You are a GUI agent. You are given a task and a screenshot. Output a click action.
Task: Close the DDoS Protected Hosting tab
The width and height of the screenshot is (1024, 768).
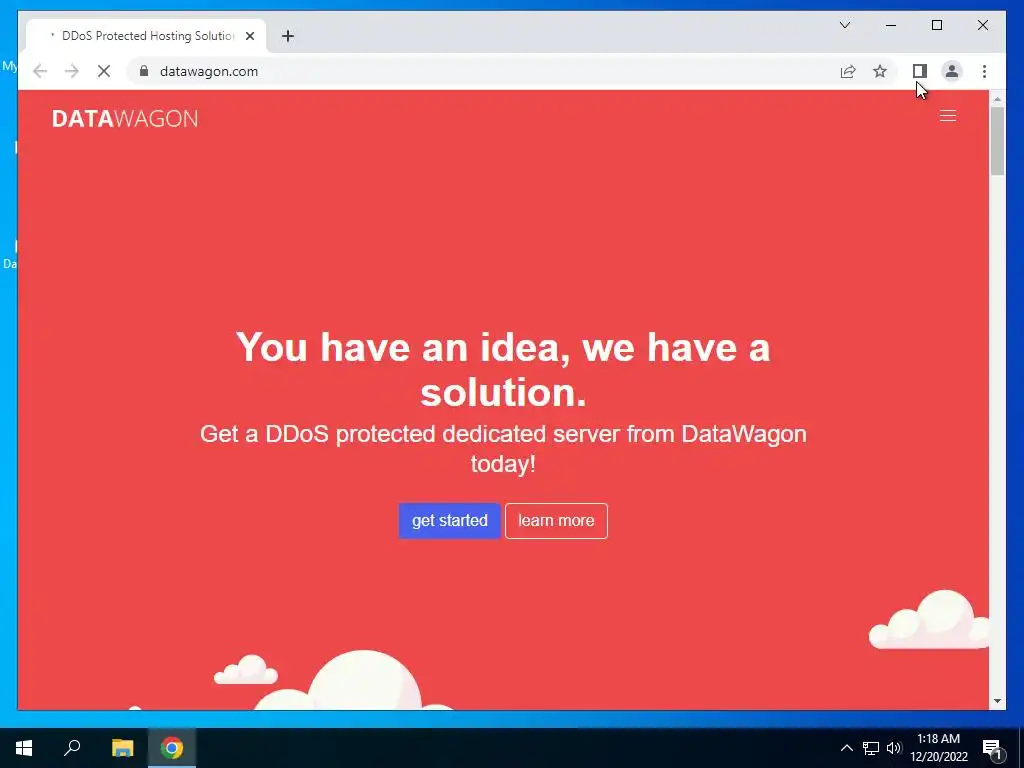point(249,36)
